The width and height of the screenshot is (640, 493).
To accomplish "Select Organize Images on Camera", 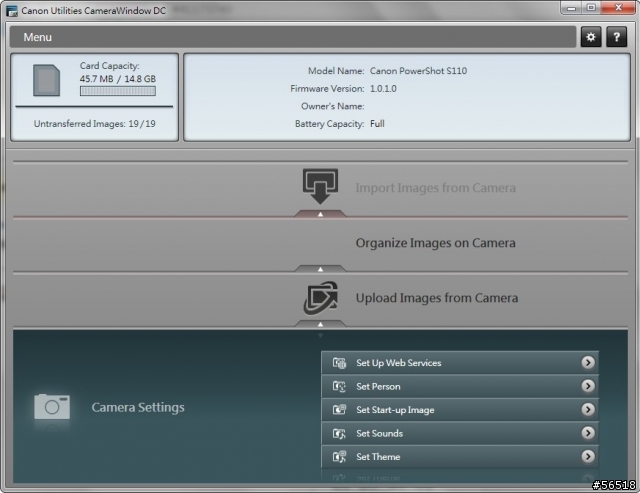I will pyautogui.click(x=436, y=243).
